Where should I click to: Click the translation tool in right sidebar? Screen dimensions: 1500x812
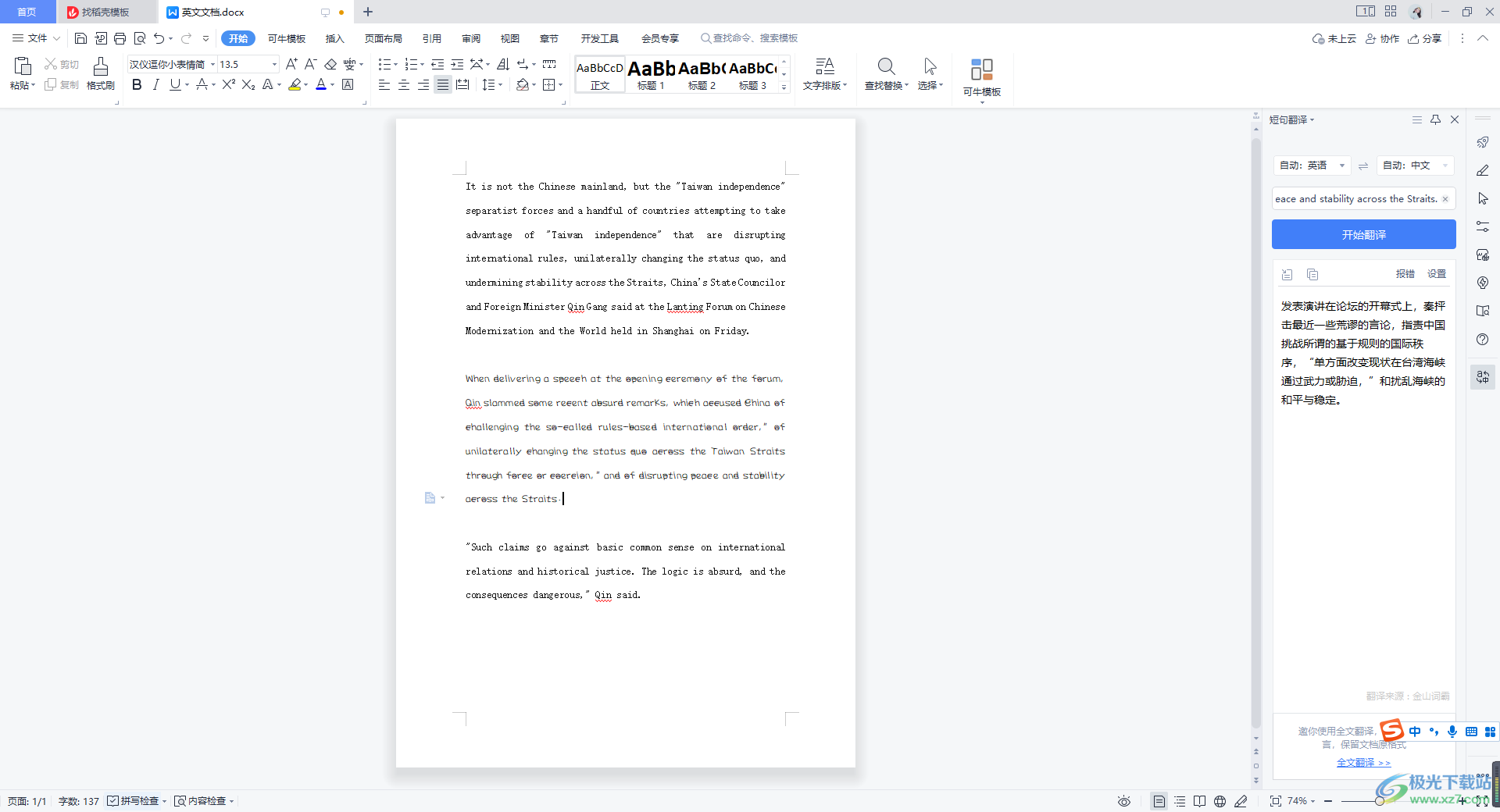tap(1483, 377)
